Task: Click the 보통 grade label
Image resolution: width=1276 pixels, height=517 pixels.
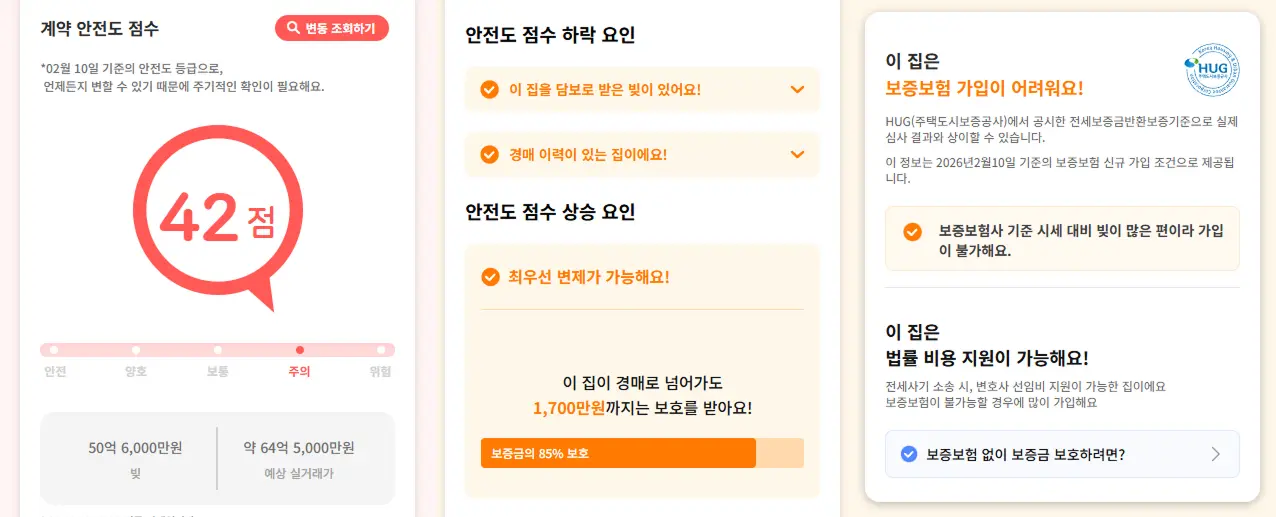Action: [x=217, y=372]
